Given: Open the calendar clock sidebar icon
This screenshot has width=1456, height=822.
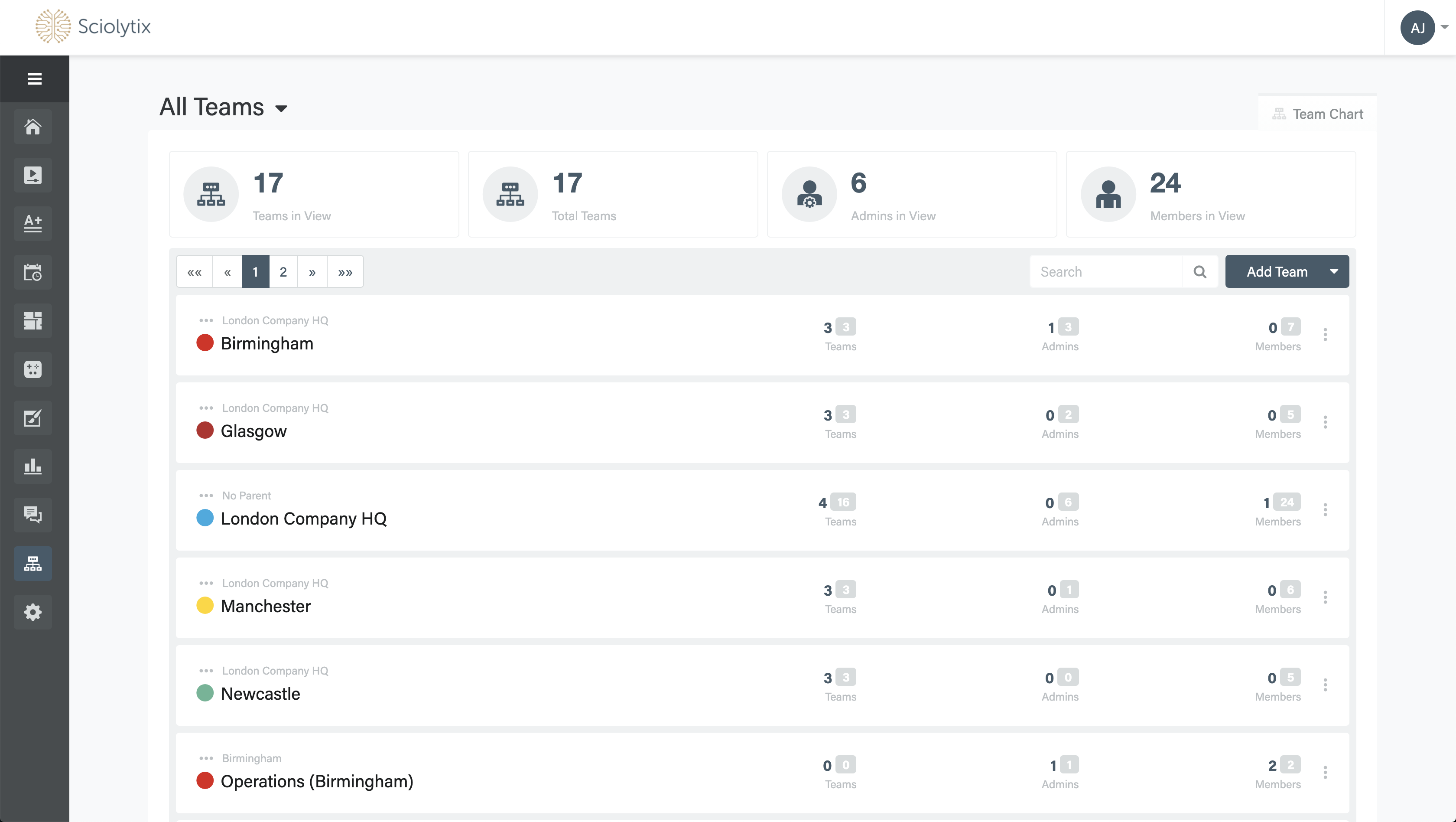Looking at the screenshot, I should (33, 273).
